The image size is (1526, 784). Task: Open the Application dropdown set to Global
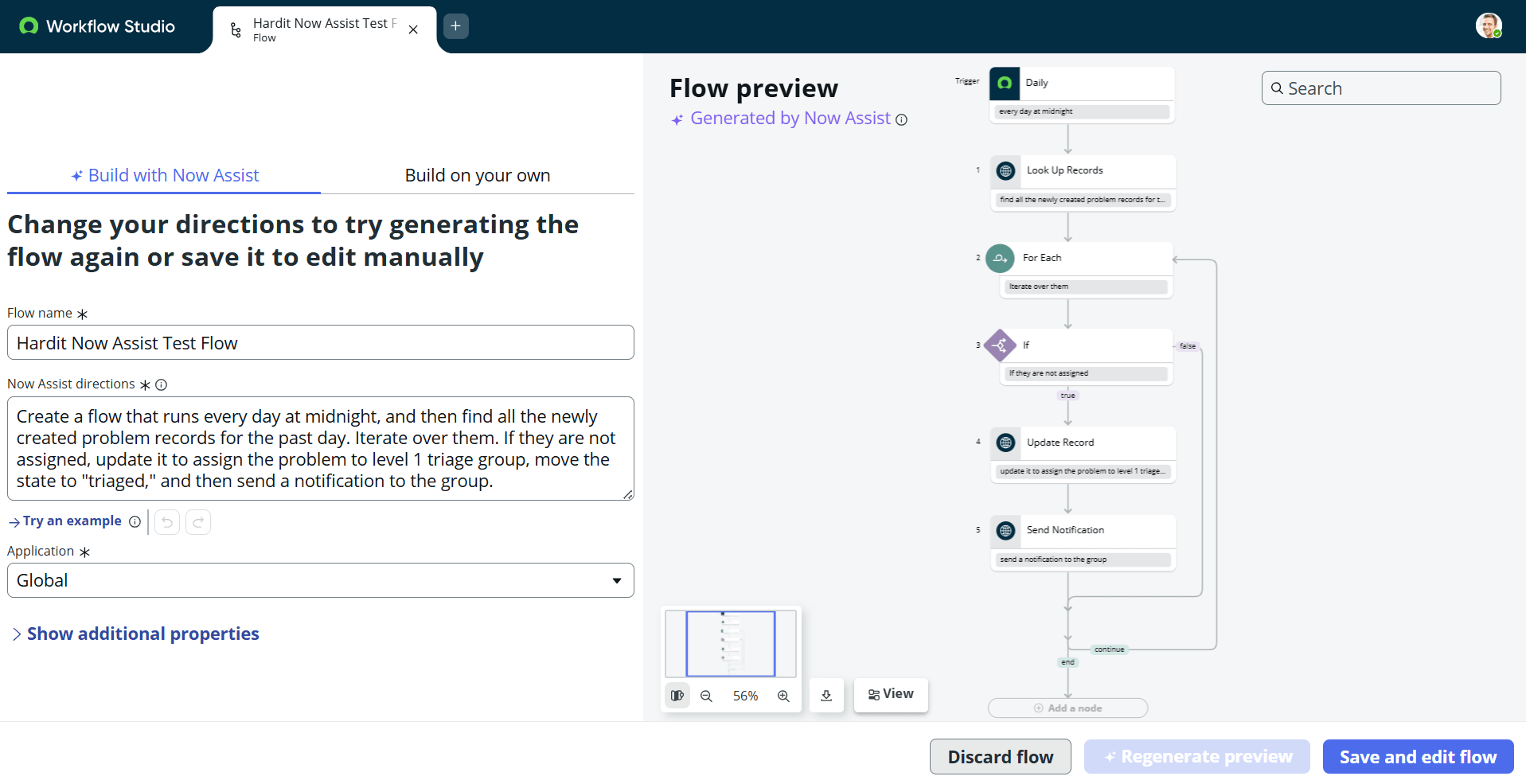[x=320, y=580]
